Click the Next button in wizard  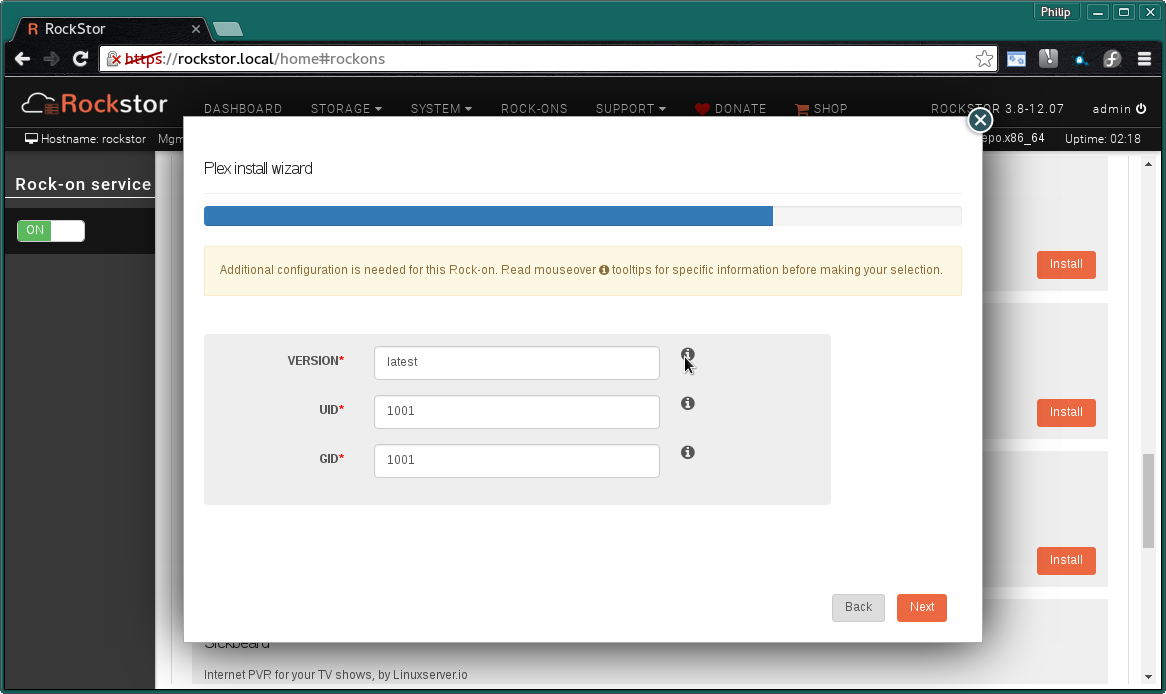[x=921, y=607]
